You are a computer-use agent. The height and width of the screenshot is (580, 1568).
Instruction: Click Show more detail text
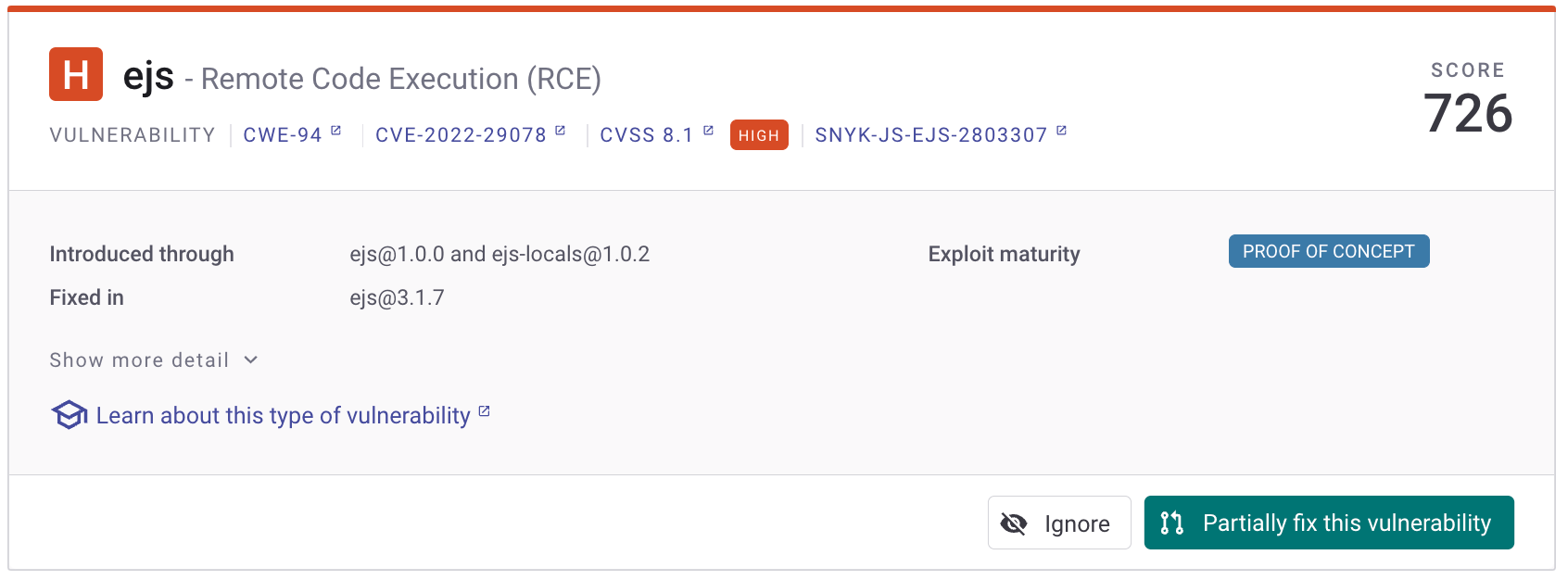(139, 359)
